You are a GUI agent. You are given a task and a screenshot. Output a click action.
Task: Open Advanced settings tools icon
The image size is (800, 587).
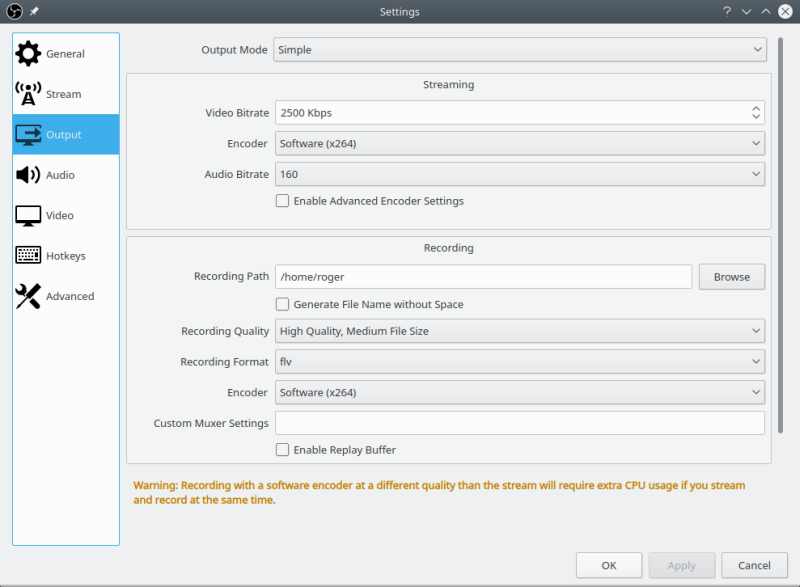[x=28, y=296]
